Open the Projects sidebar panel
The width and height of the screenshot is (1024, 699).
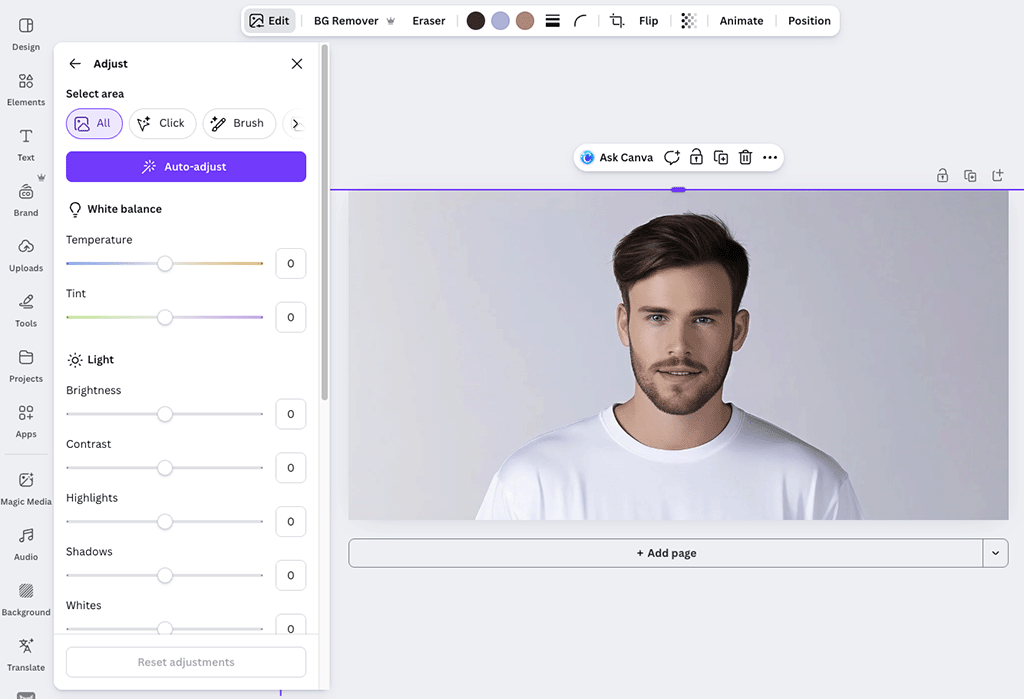pyautogui.click(x=26, y=366)
